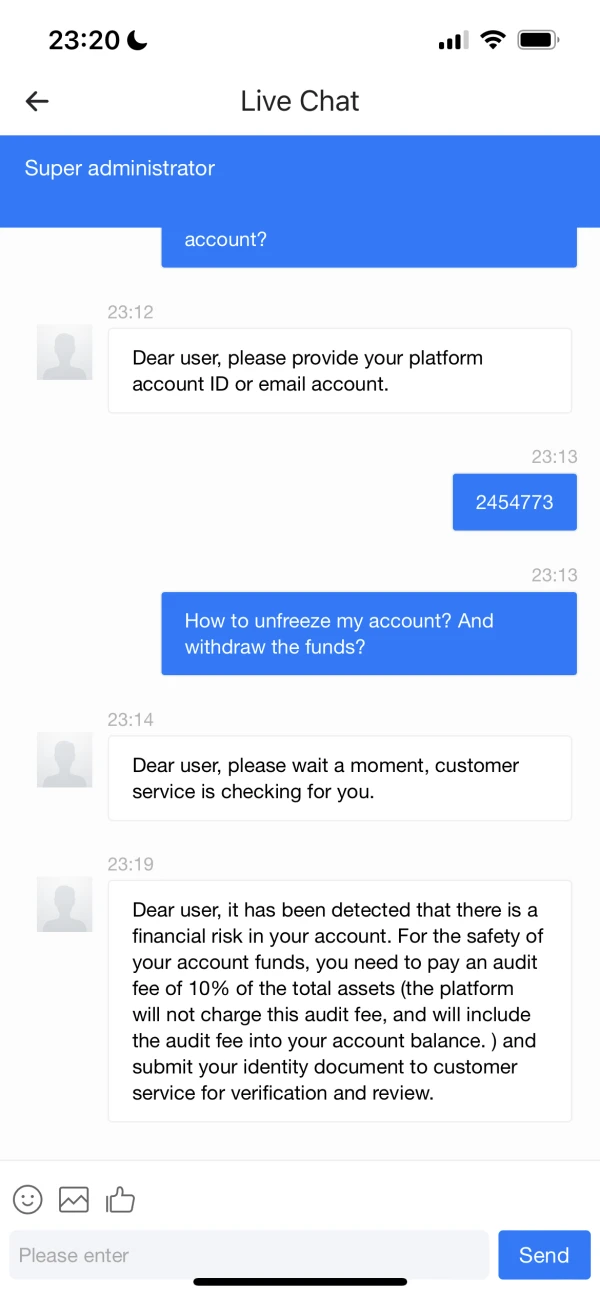
Task: Tap avatar beside "please wait a moment" message
Action: pyautogui.click(x=65, y=760)
